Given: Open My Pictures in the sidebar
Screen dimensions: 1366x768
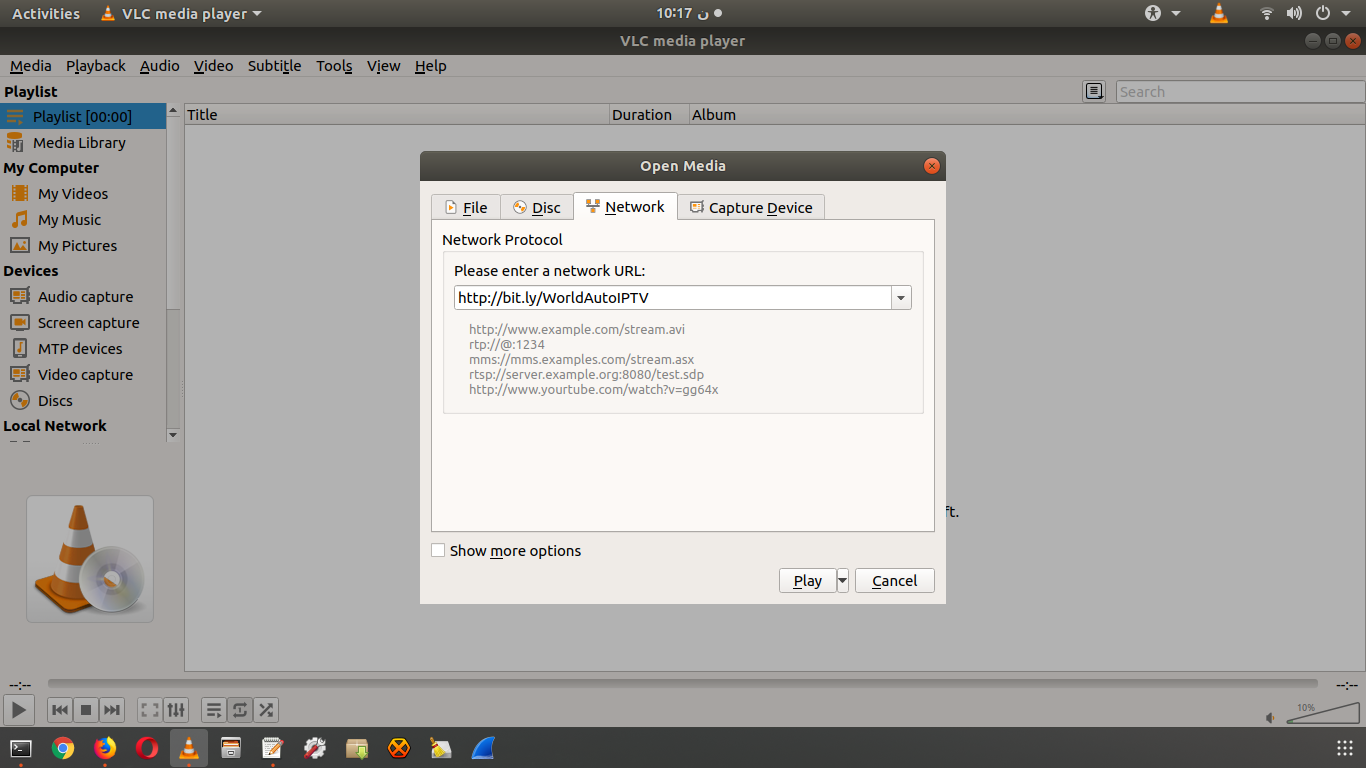Looking at the screenshot, I should point(83,246).
